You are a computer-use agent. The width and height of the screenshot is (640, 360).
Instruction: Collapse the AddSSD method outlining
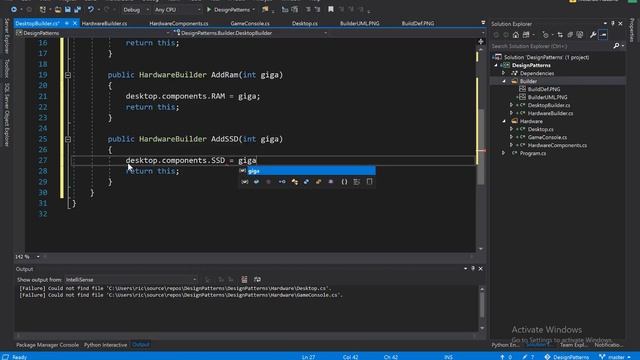pos(68,139)
